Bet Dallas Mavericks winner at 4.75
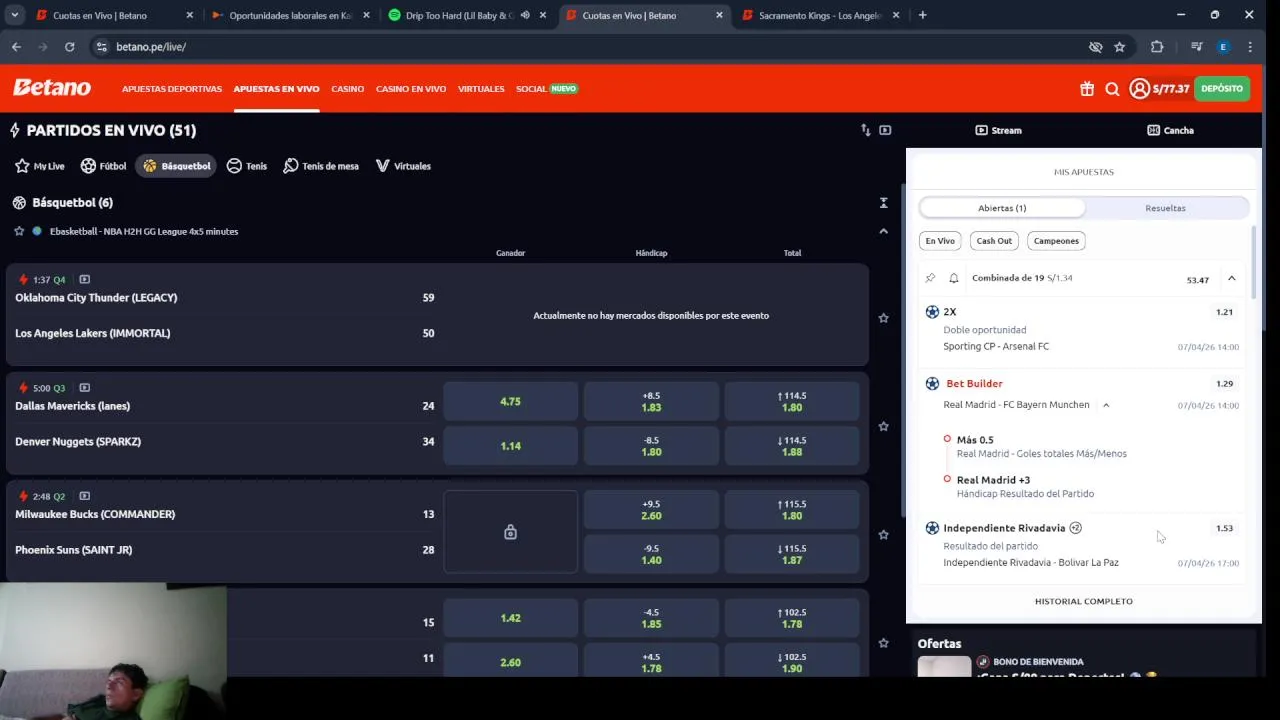 tap(510, 402)
